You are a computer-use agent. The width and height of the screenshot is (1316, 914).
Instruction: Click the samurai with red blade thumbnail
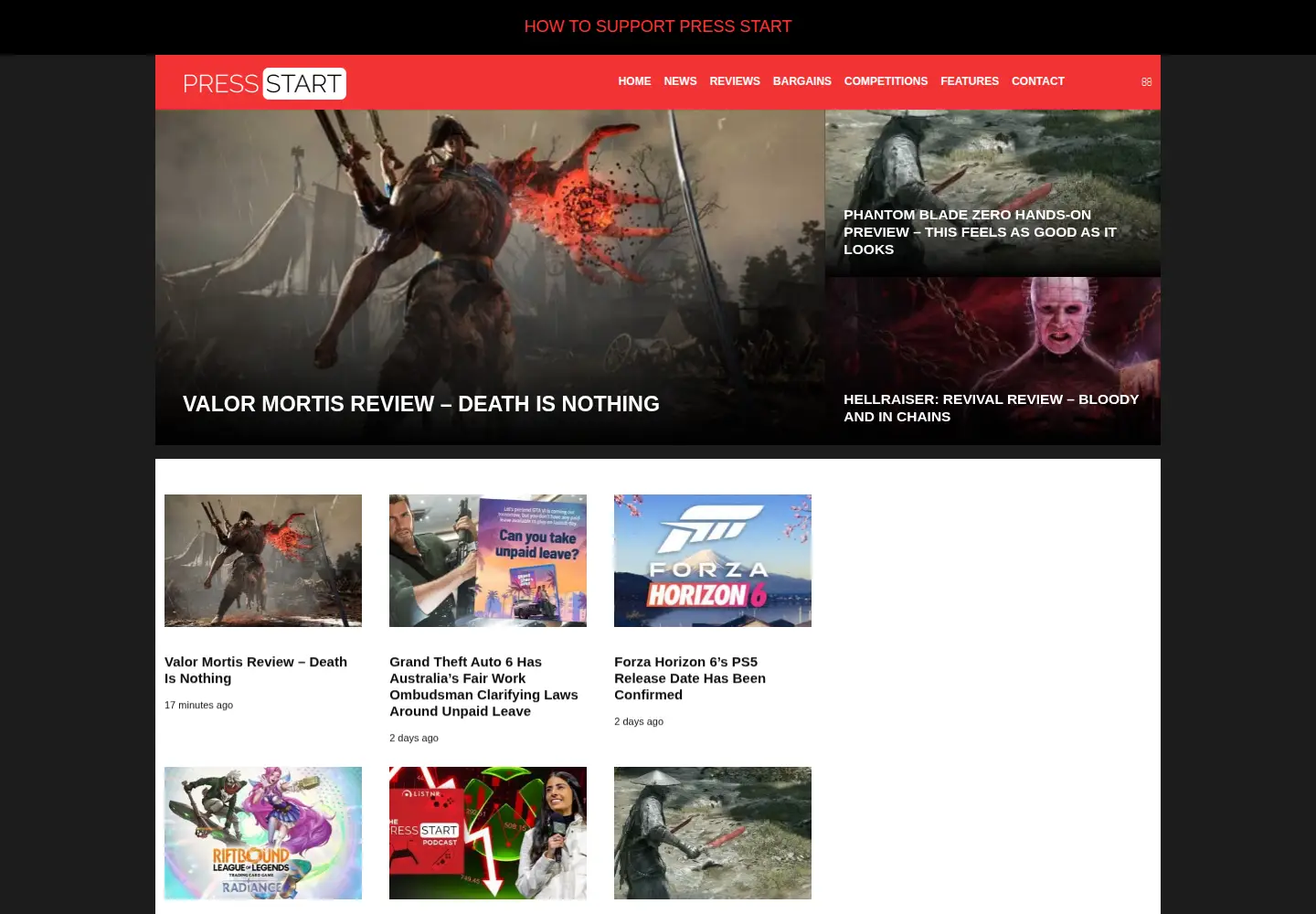click(713, 833)
